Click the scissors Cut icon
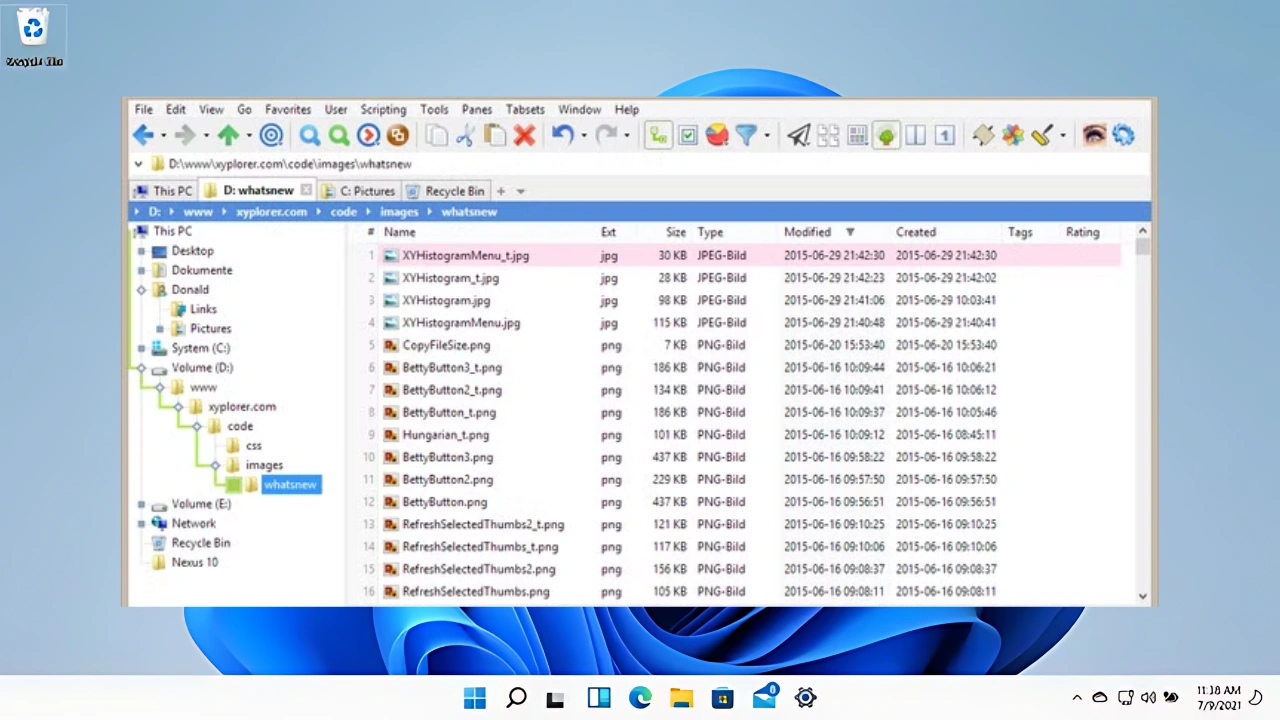Image resolution: width=1280 pixels, height=720 pixels. pos(465,135)
